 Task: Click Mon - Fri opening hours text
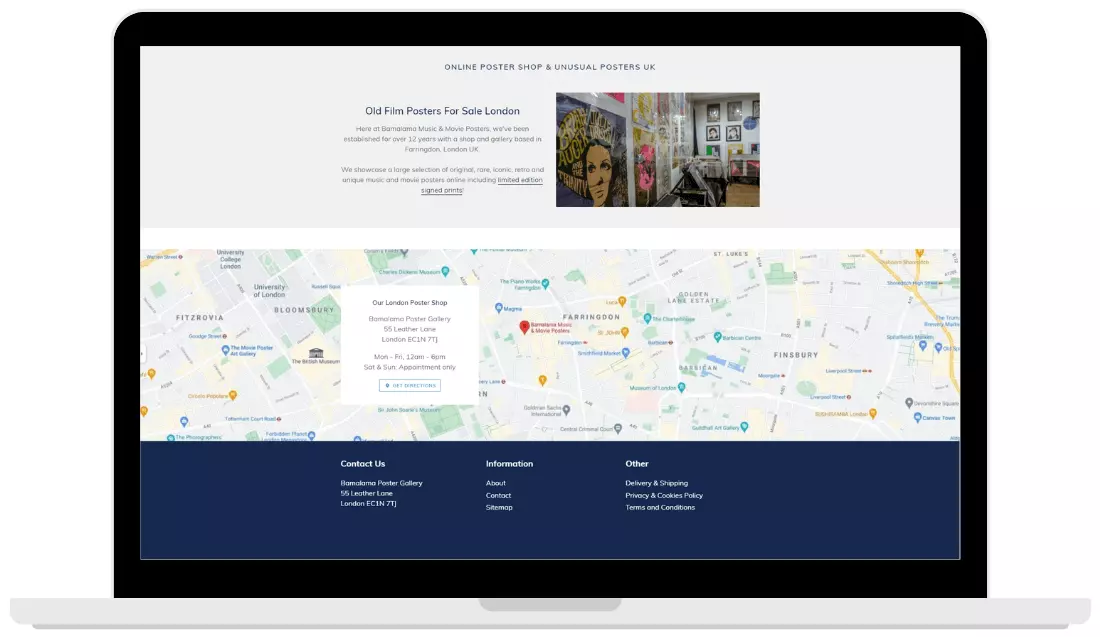point(410,356)
